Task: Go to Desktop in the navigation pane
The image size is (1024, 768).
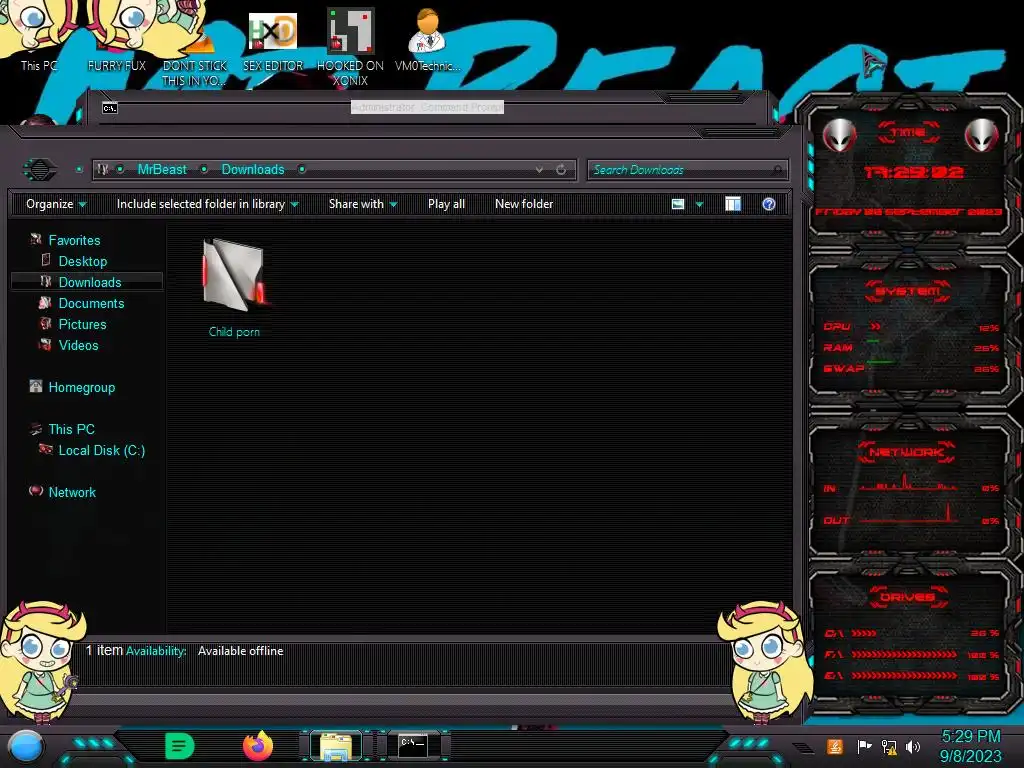Action: (82, 261)
